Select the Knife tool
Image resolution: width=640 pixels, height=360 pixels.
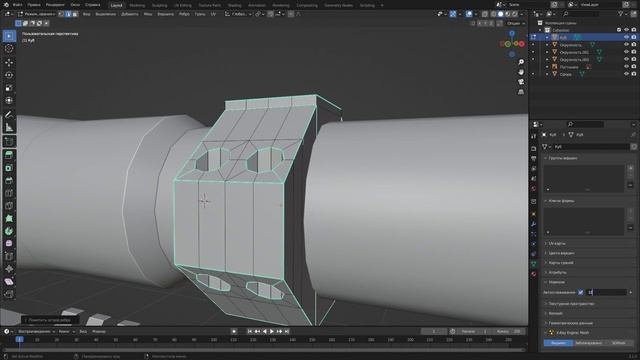(x=9, y=206)
